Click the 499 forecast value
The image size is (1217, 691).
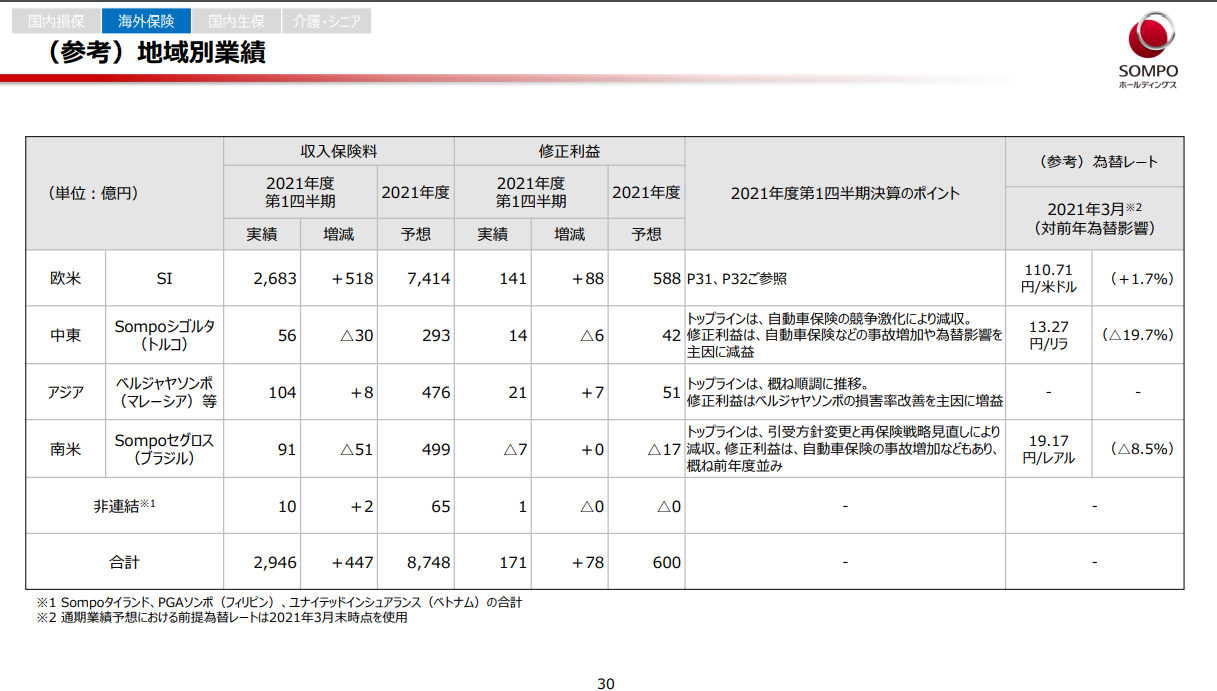pos(436,449)
